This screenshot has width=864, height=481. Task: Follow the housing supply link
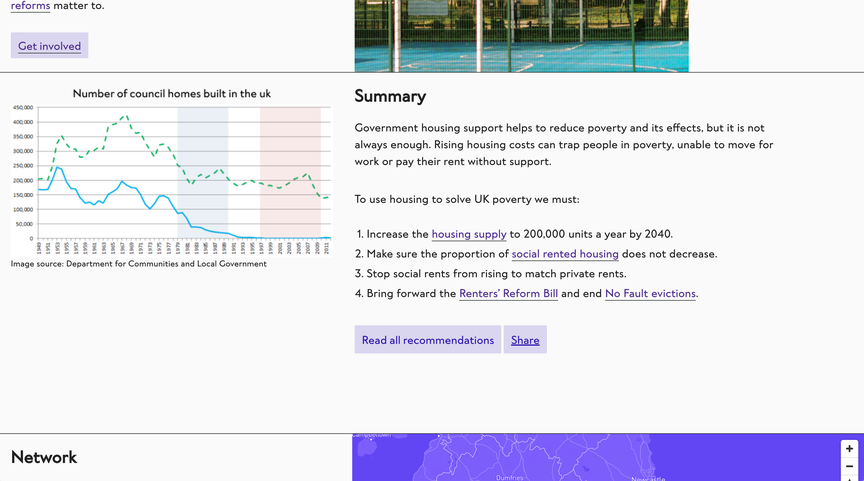[469, 234]
